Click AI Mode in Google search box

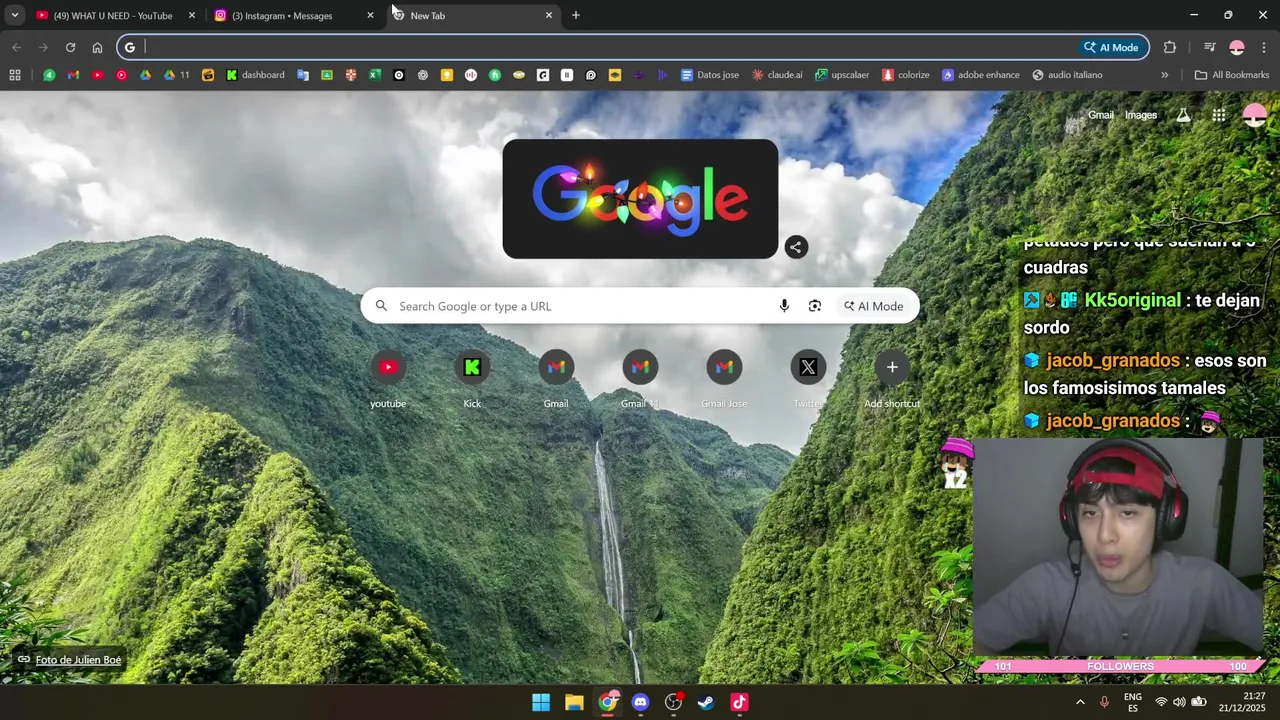click(874, 306)
